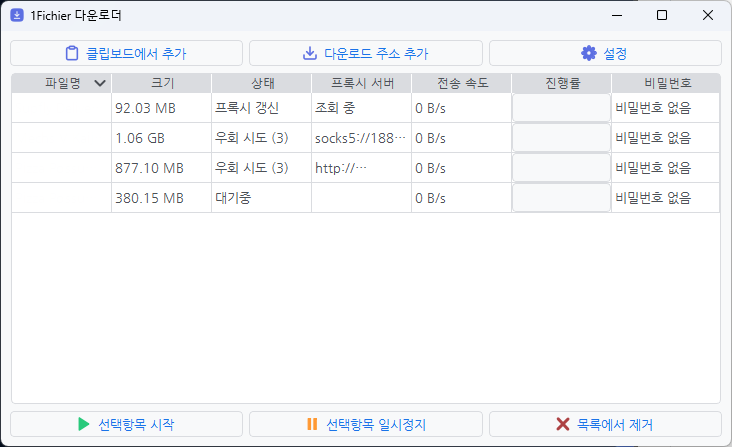Image resolution: width=732 pixels, height=447 pixels.
Task: Click the 전송 속도 column header
Action: pos(462,84)
